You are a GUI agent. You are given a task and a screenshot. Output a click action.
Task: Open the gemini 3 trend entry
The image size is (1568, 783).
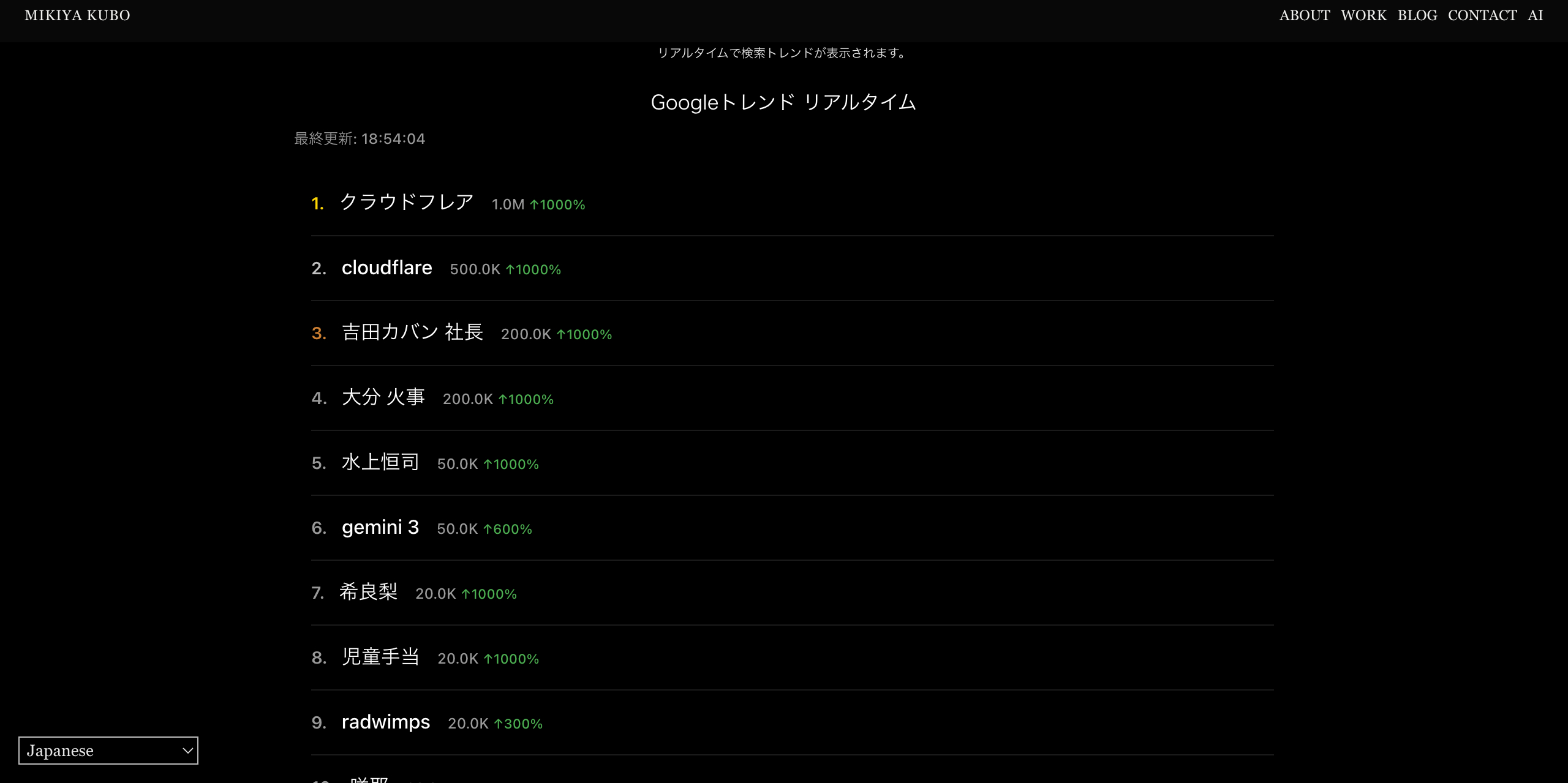coord(380,527)
